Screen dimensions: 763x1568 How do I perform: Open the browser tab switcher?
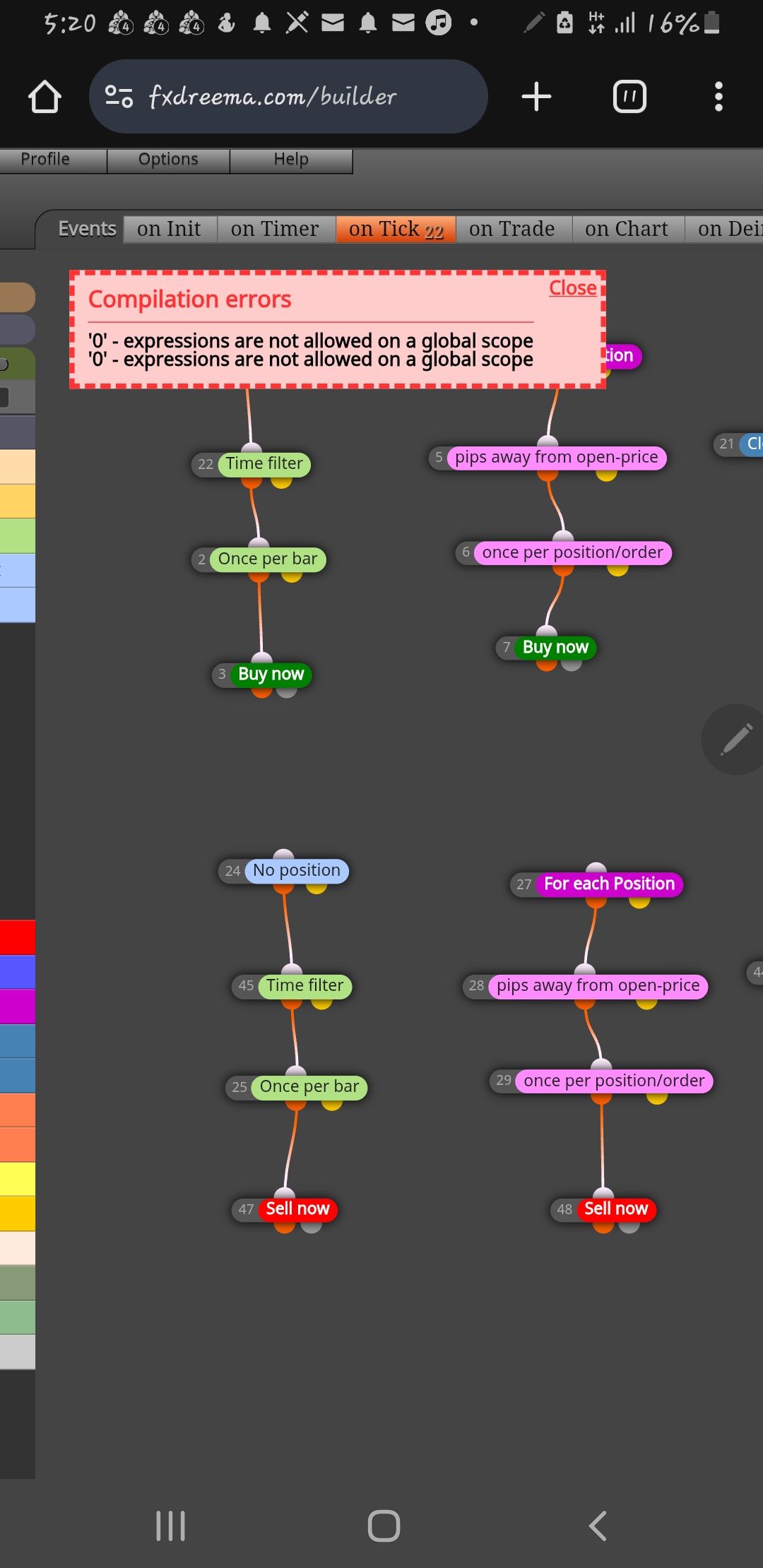coord(629,97)
